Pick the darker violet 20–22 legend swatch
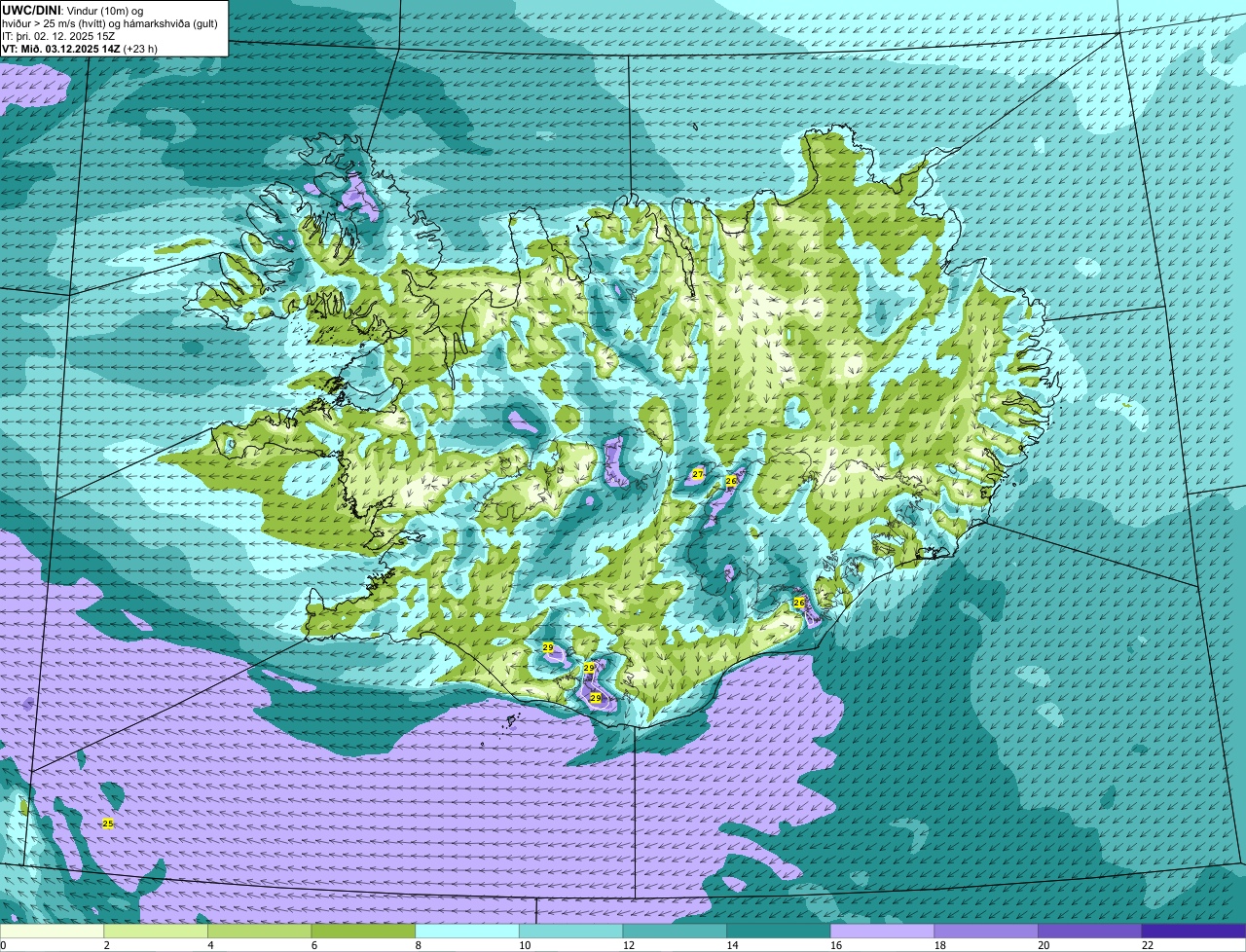Image resolution: width=1246 pixels, height=952 pixels. point(1089,931)
